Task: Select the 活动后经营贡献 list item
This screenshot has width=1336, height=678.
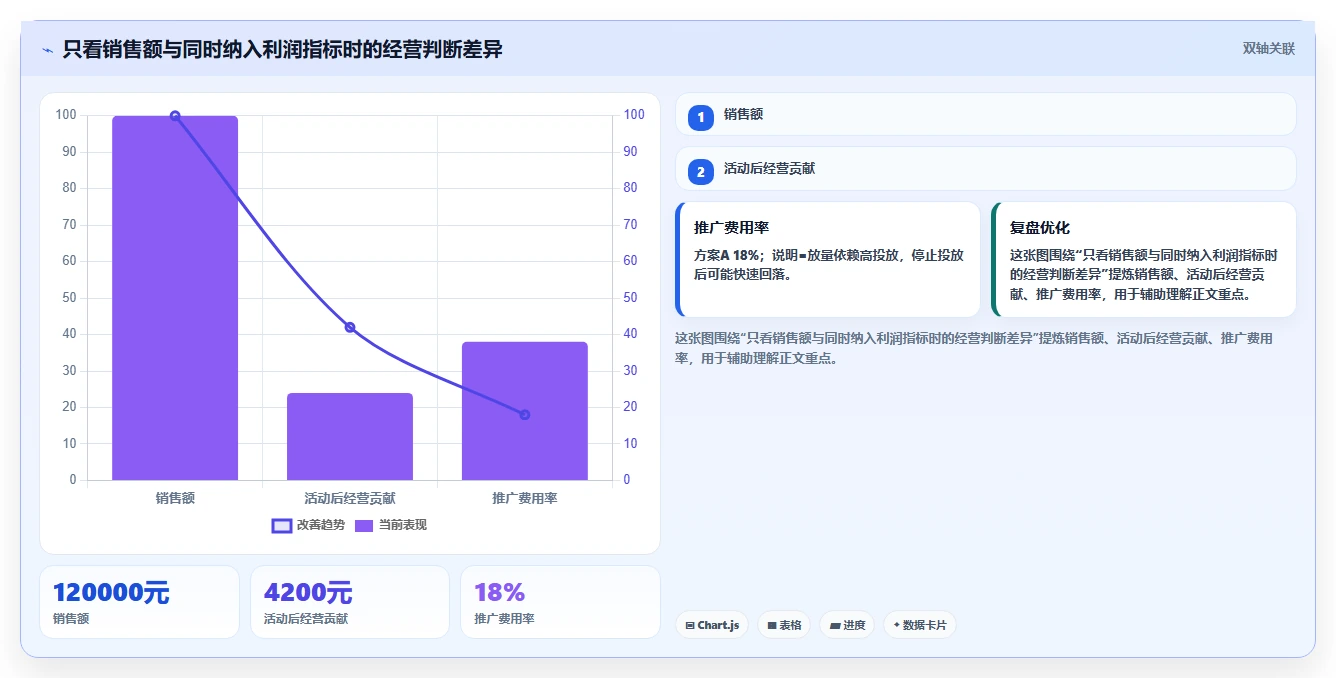Action: (986, 169)
